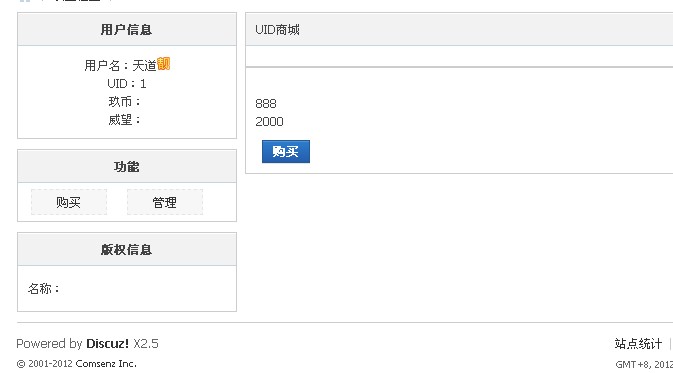Click the X2.5 version text
This screenshot has width=673, height=373.
coord(146,343)
